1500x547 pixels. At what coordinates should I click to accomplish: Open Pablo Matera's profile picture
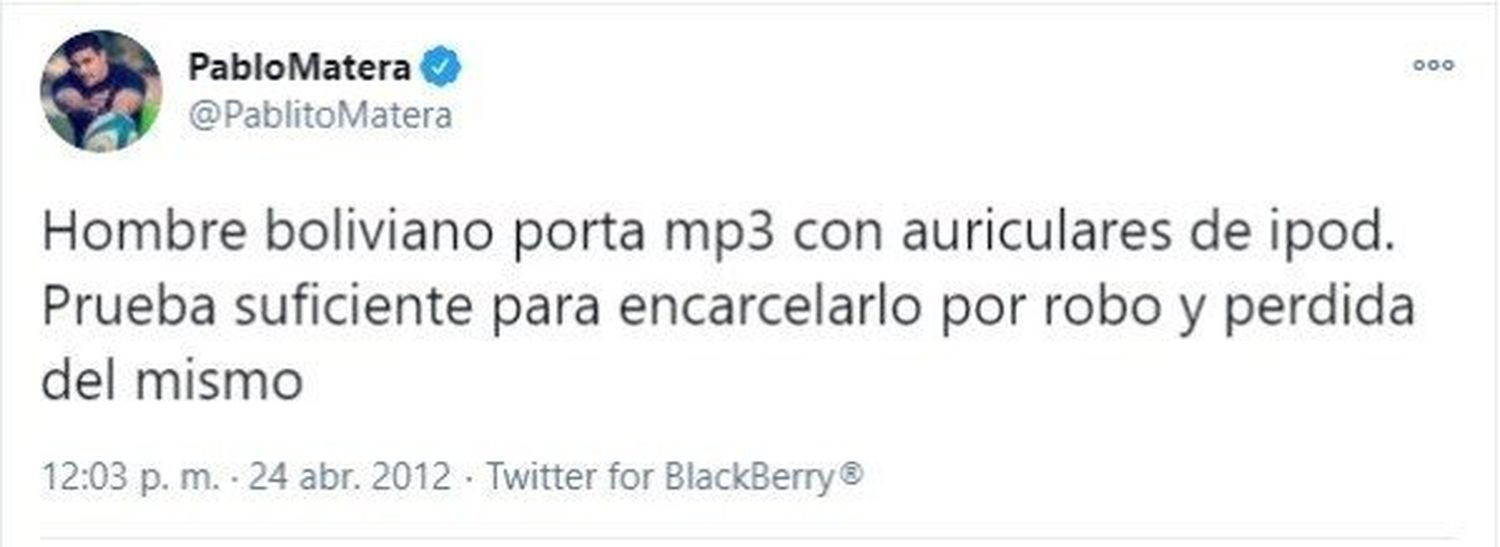point(101,91)
